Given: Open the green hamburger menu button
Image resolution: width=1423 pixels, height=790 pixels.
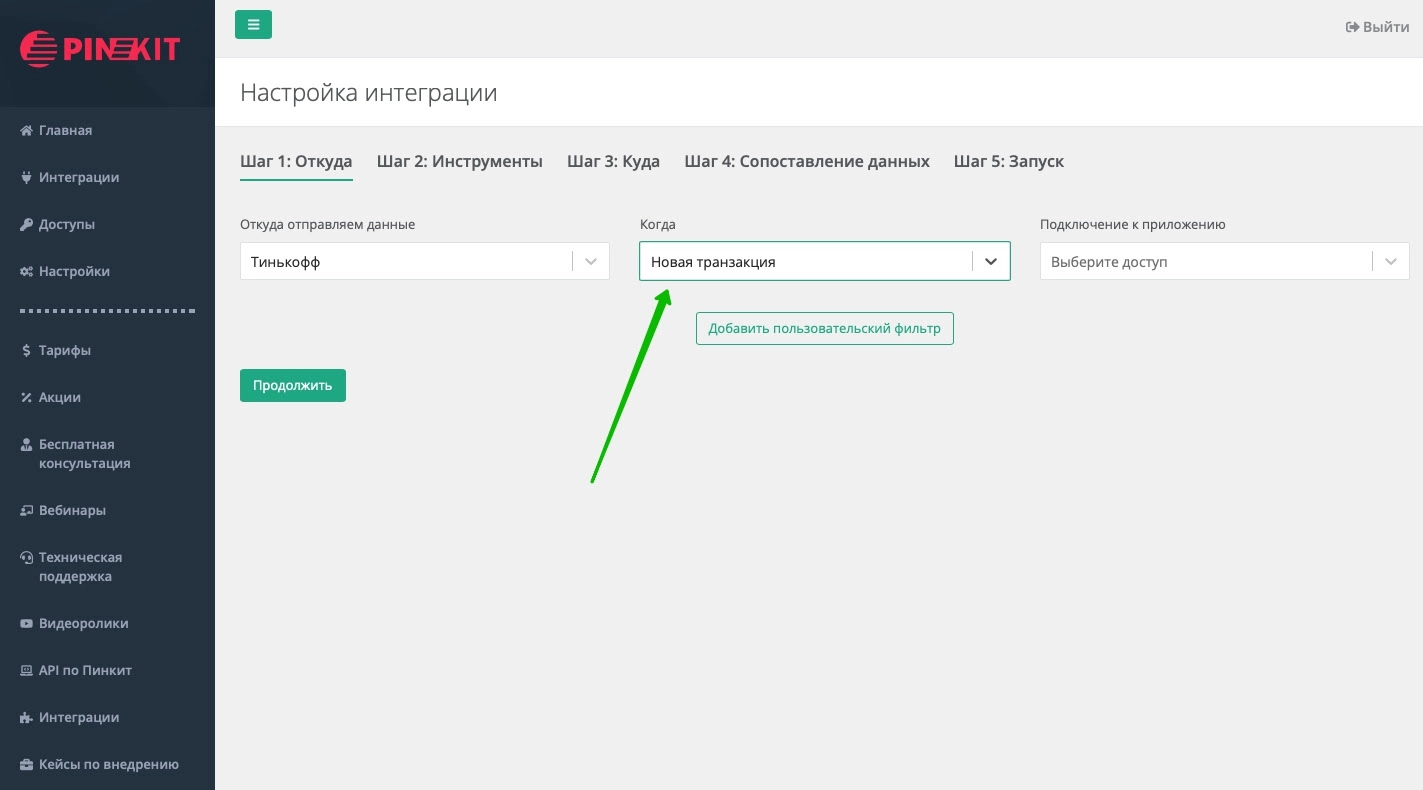Looking at the screenshot, I should pyautogui.click(x=253, y=24).
